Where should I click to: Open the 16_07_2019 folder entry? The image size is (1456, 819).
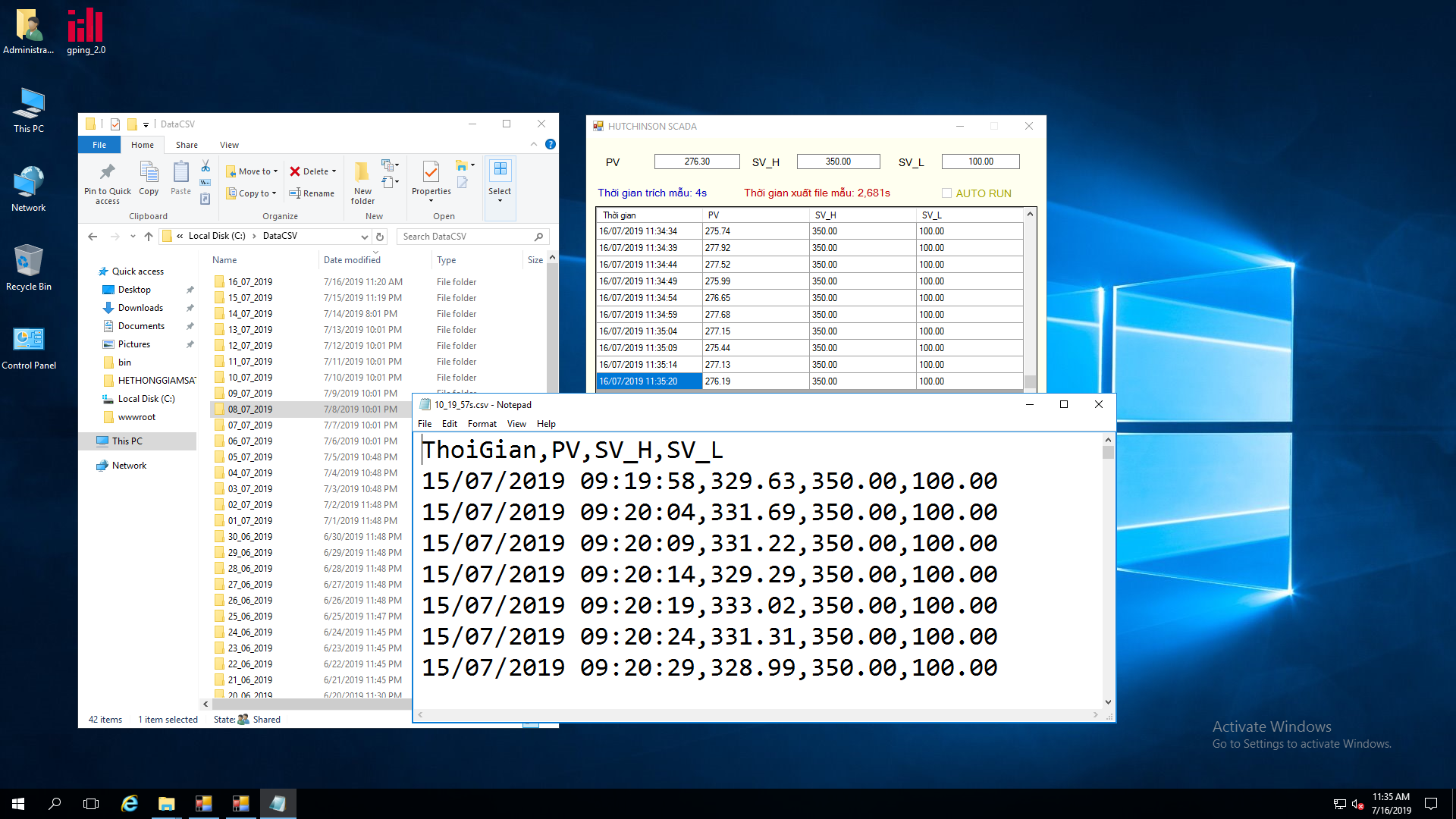tap(250, 282)
